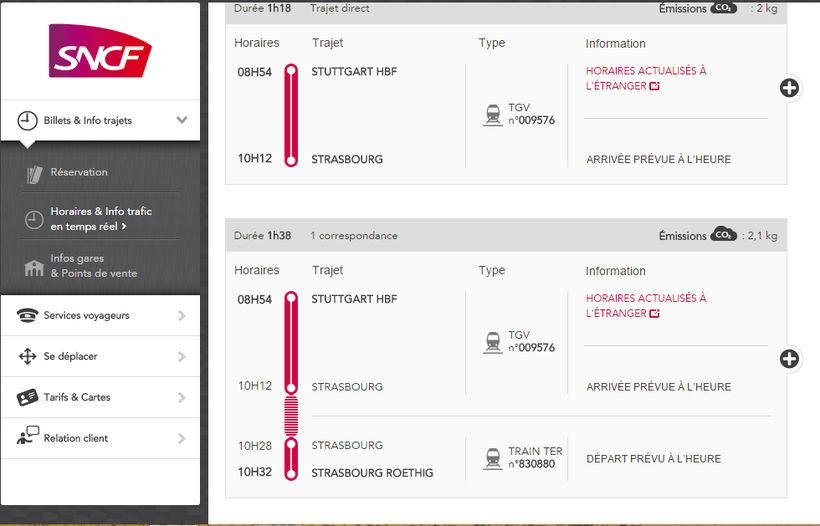Image resolution: width=820 pixels, height=526 pixels.
Task: Expand the first direct trip details with plus
Action: tap(789, 88)
